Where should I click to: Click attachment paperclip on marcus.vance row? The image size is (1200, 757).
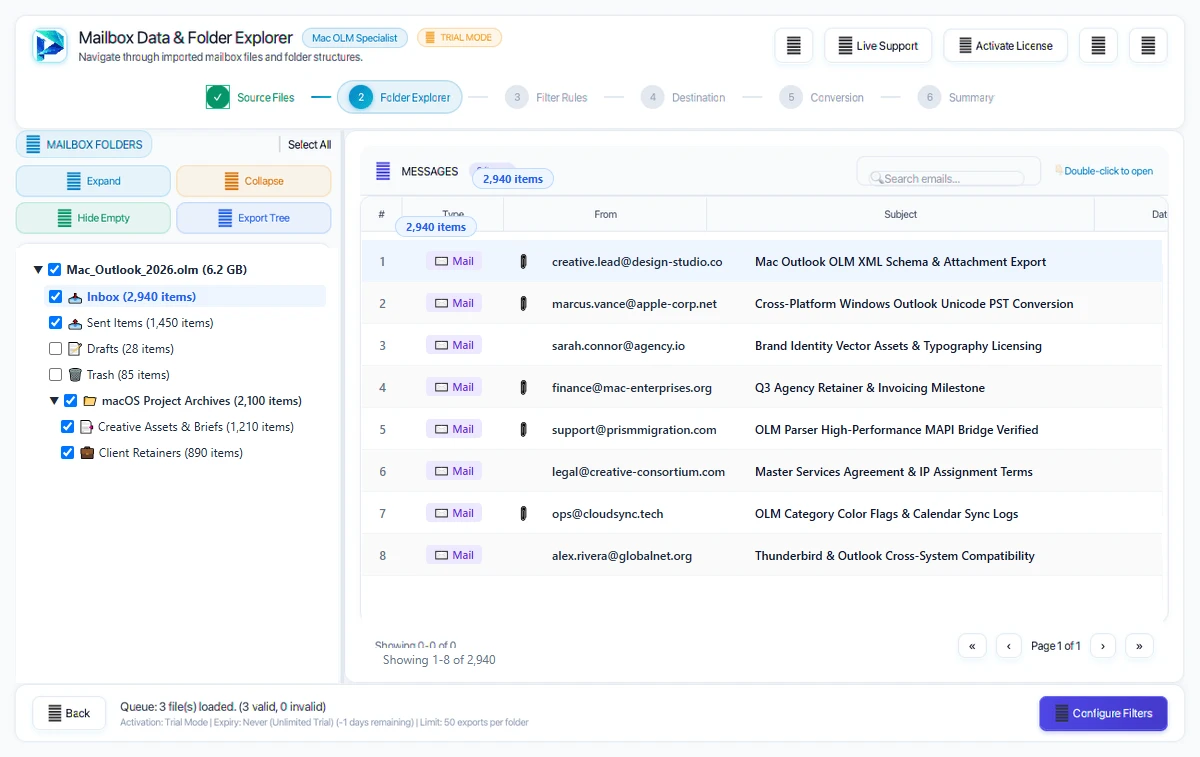coord(522,304)
